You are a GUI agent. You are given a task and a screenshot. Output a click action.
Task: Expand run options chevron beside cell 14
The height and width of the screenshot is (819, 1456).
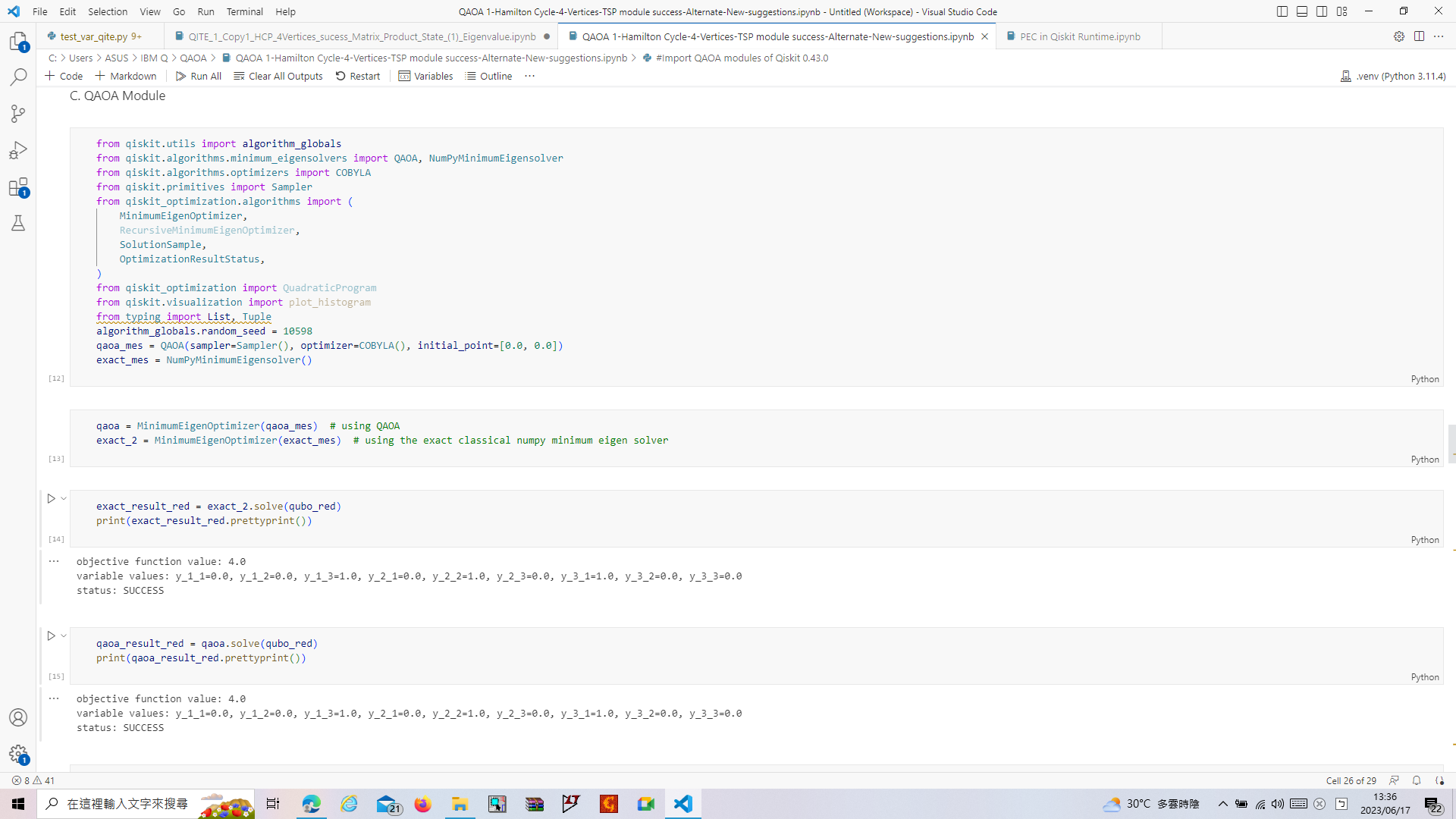click(x=62, y=498)
